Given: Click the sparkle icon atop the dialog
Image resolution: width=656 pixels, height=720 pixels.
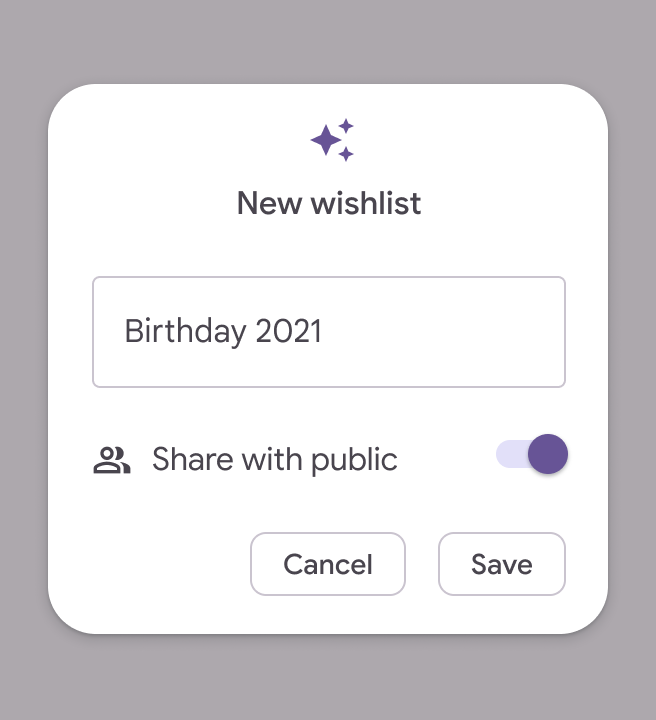Looking at the screenshot, I should pos(332,140).
